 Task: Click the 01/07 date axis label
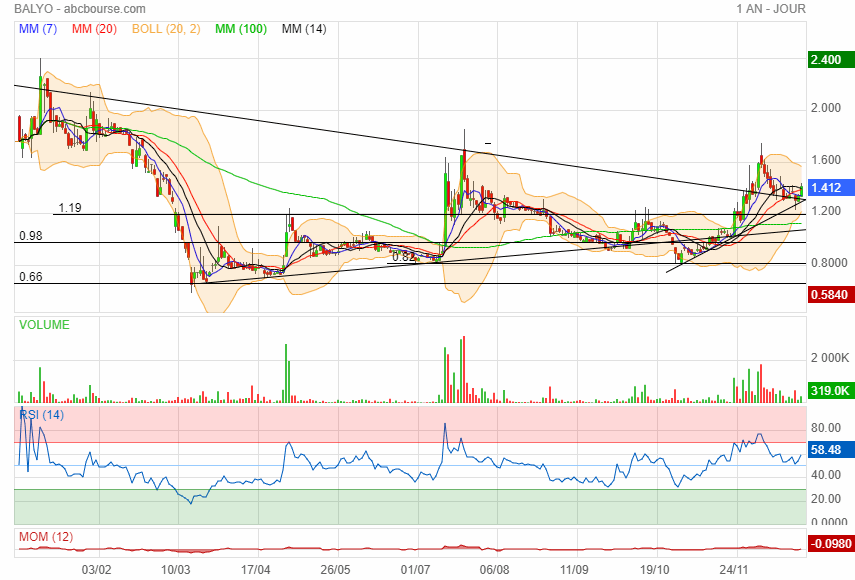click(415, 570)
